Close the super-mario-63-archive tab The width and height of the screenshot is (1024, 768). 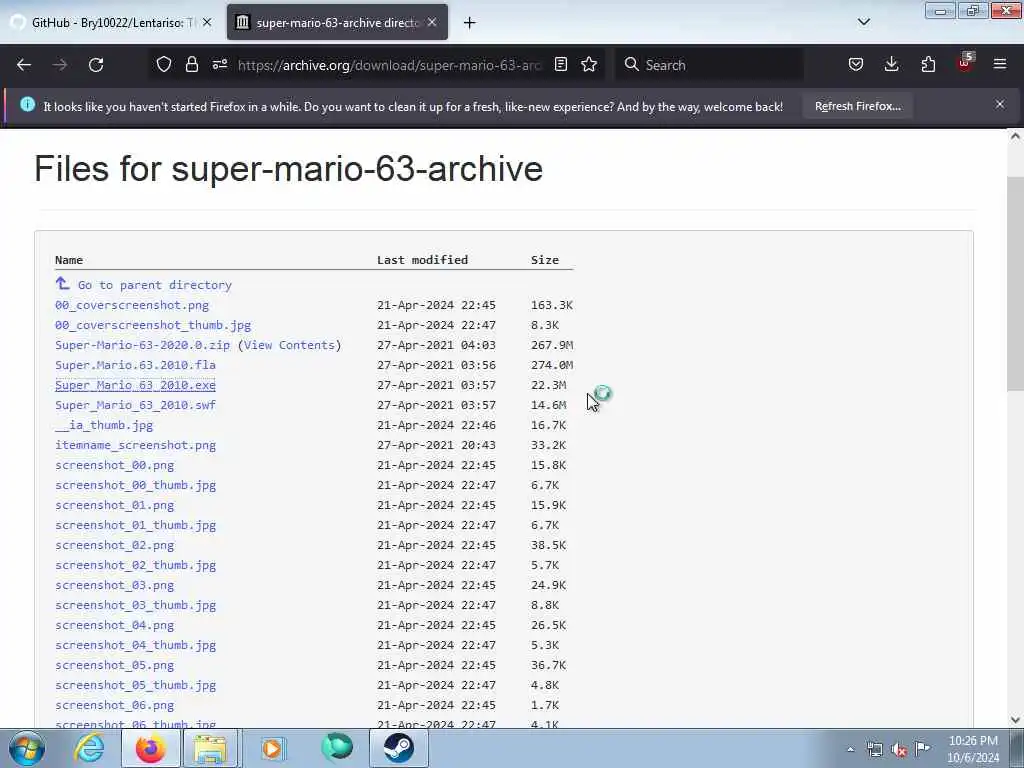pyautogui.click(x=432, y=22)
